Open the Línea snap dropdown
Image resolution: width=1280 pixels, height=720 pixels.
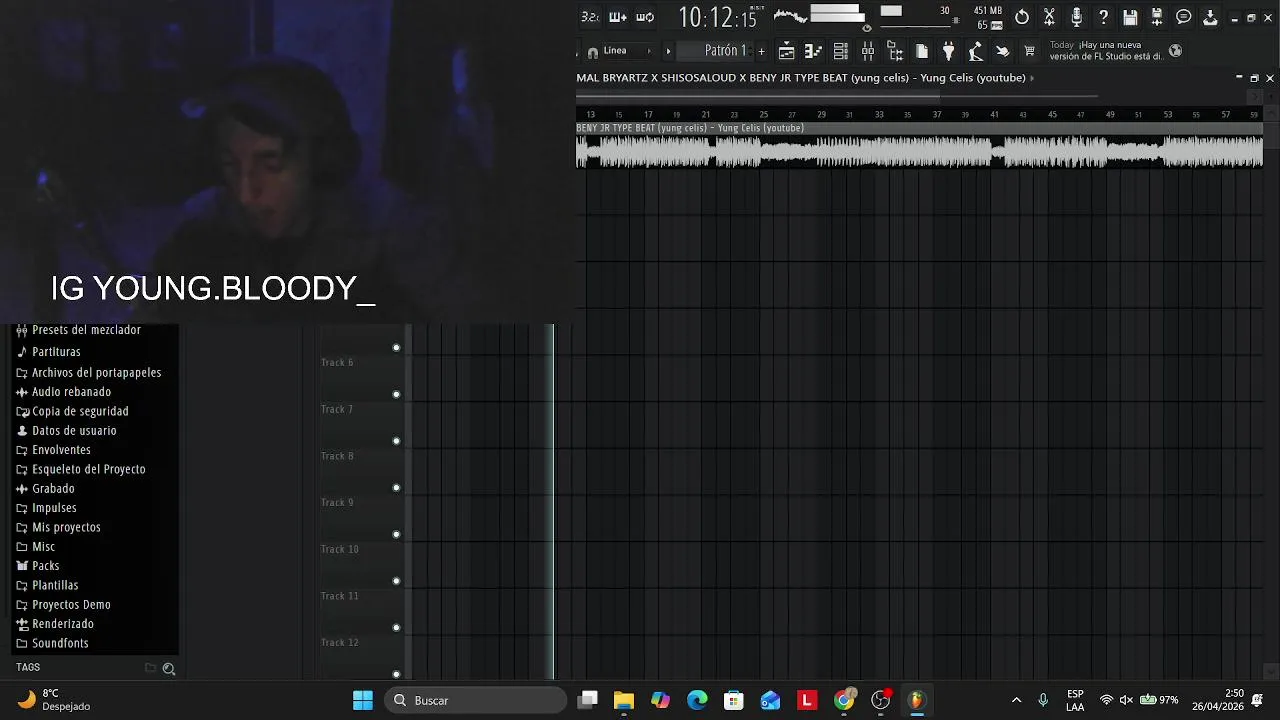(x=628, y=51)
